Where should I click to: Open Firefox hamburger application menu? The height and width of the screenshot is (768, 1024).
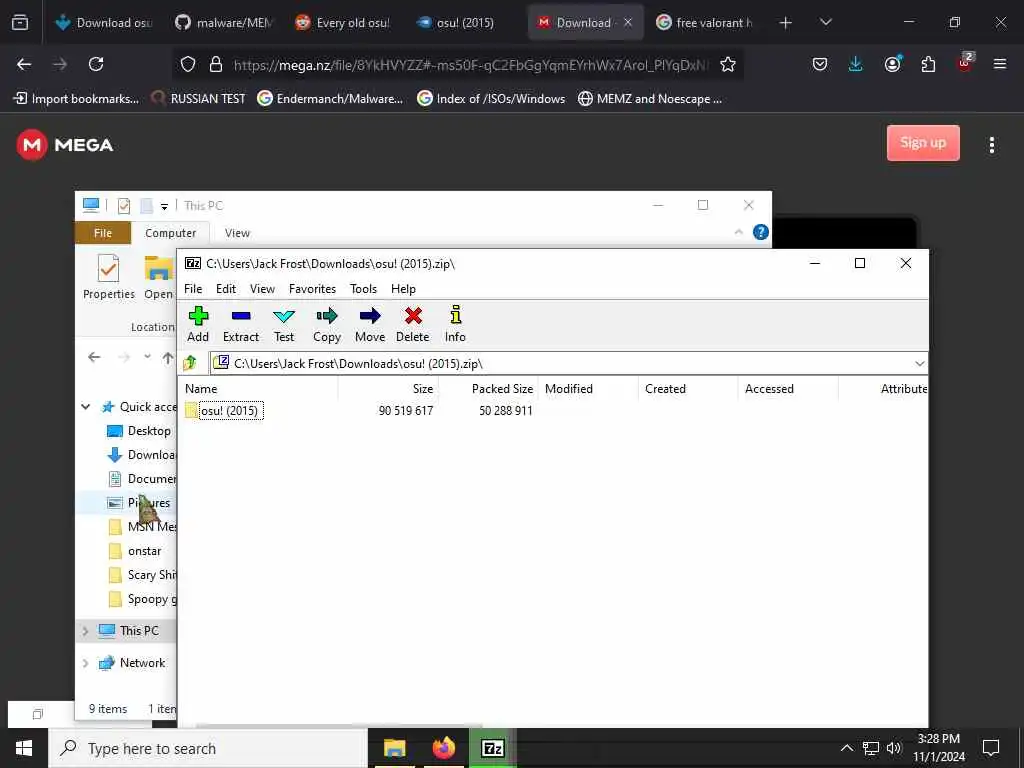(999, 64)
